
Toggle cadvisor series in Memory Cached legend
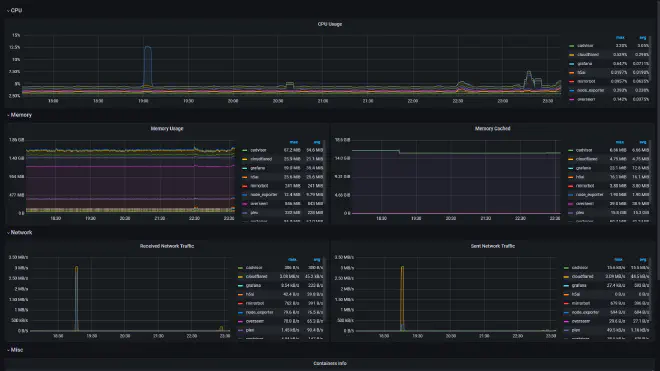point(584,150)
